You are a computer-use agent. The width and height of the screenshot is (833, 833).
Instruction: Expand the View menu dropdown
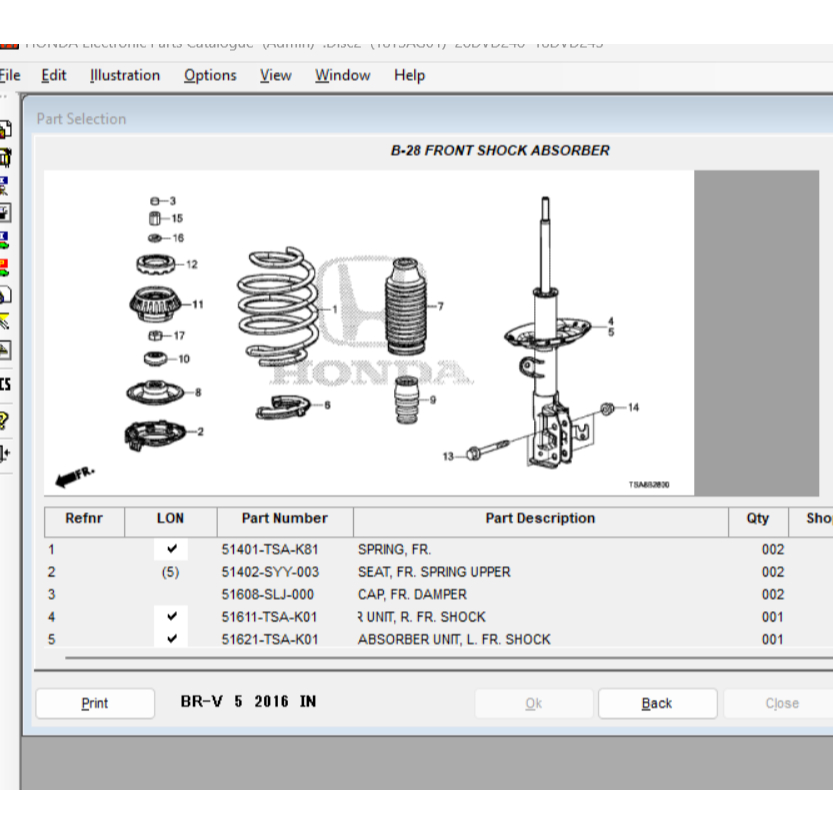point(275,75)
